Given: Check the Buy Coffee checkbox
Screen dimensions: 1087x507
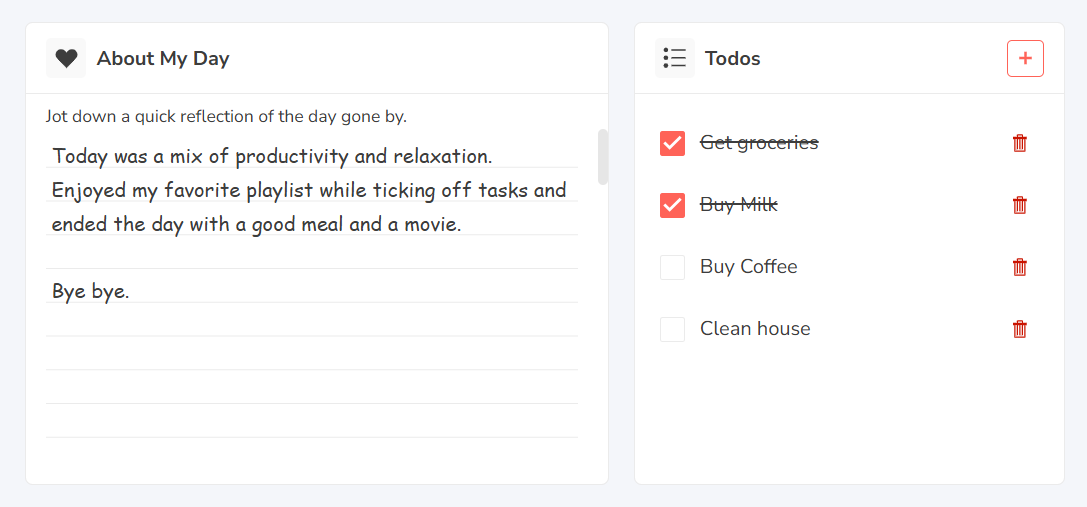Looking at the screenshot, I should (x=672, y=267).
